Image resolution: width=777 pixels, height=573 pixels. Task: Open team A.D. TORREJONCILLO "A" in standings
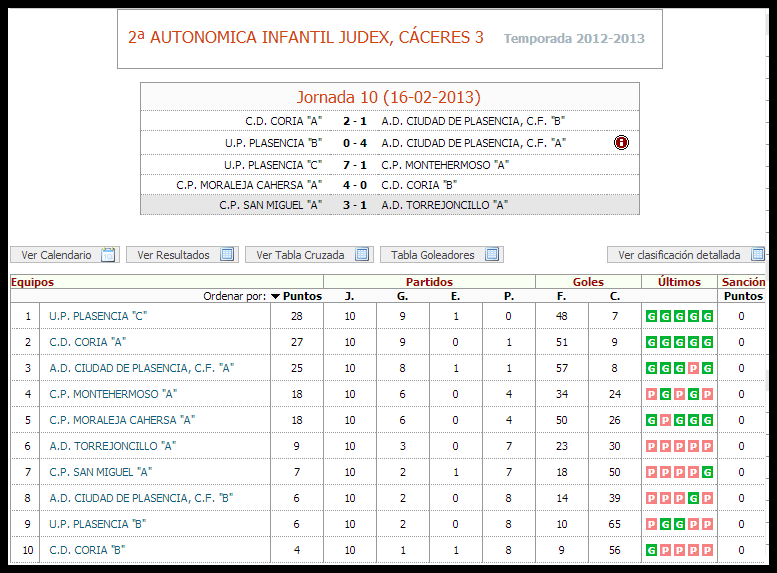pos(112,446)
